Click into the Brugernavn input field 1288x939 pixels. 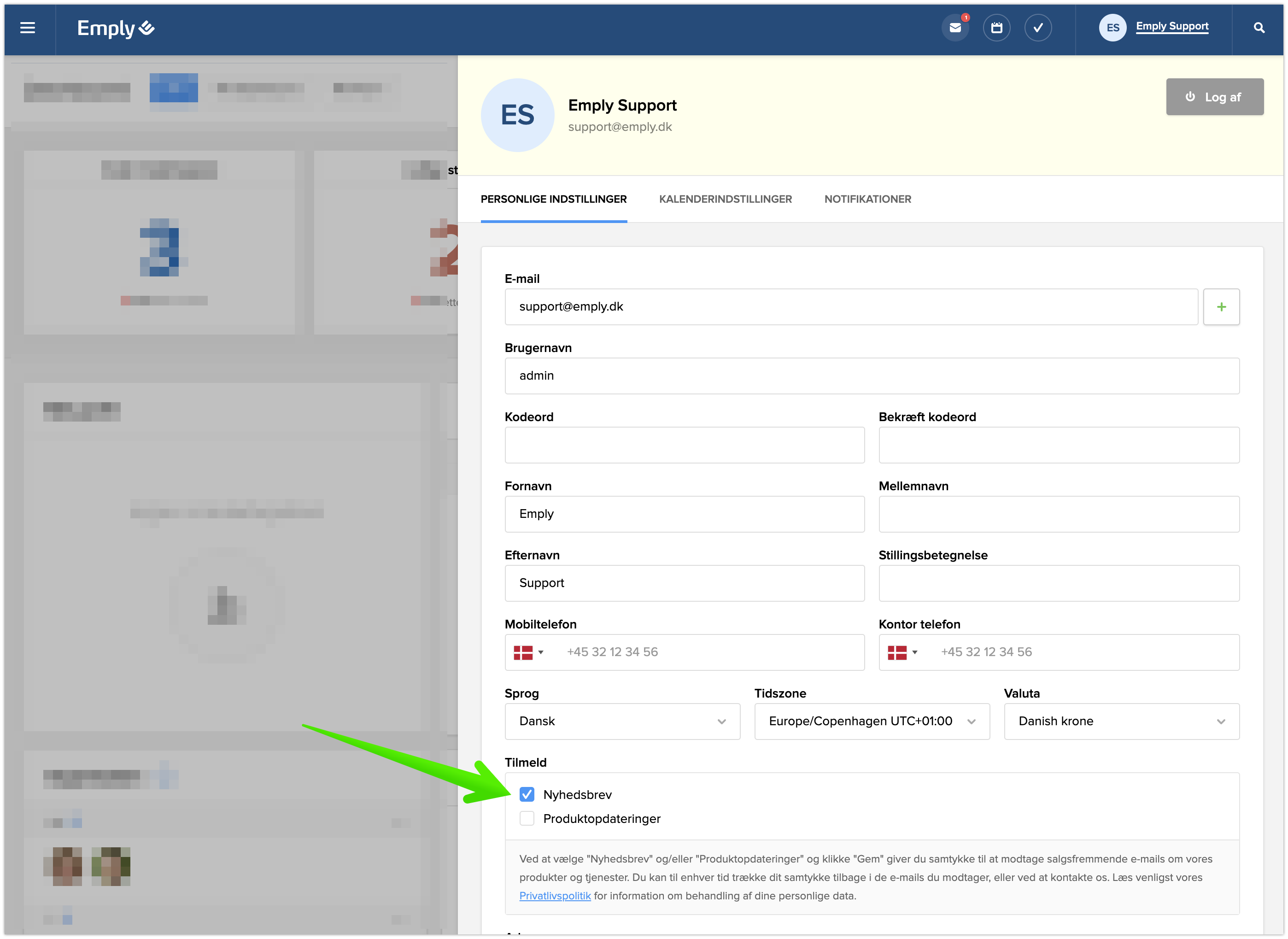(872, 376)
